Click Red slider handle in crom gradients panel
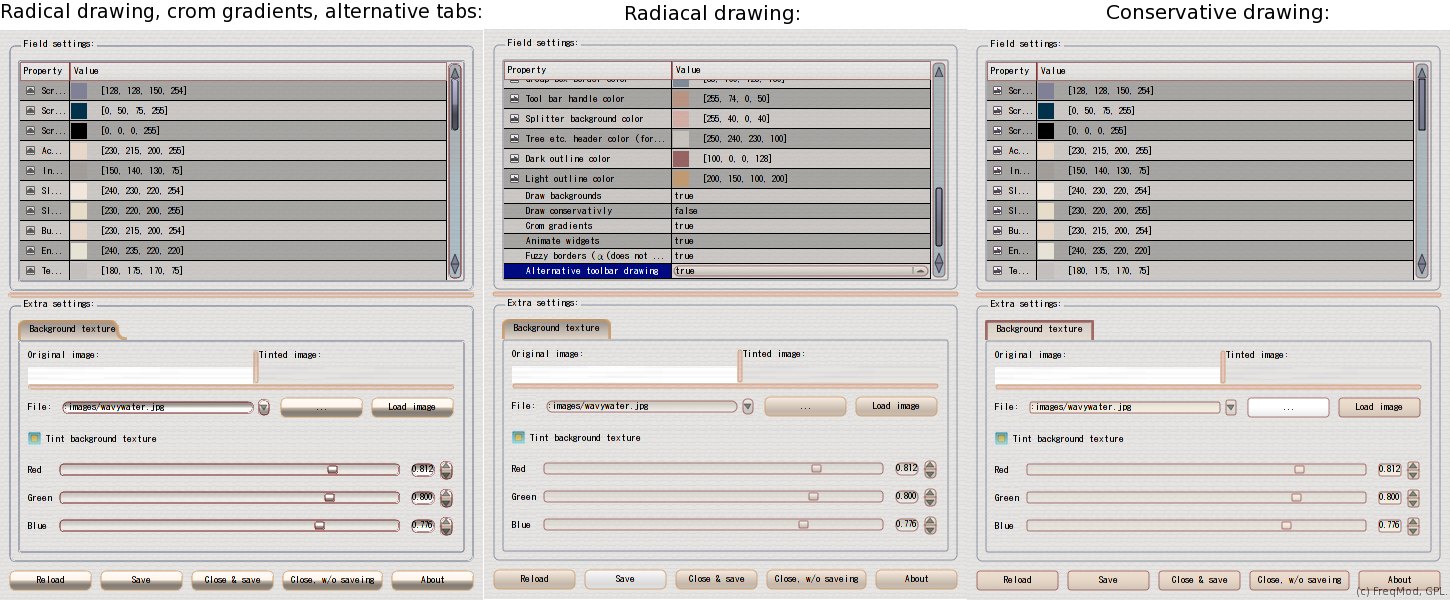The height and width of the screenshot is (600, 1450). click(x=333, y=469)
